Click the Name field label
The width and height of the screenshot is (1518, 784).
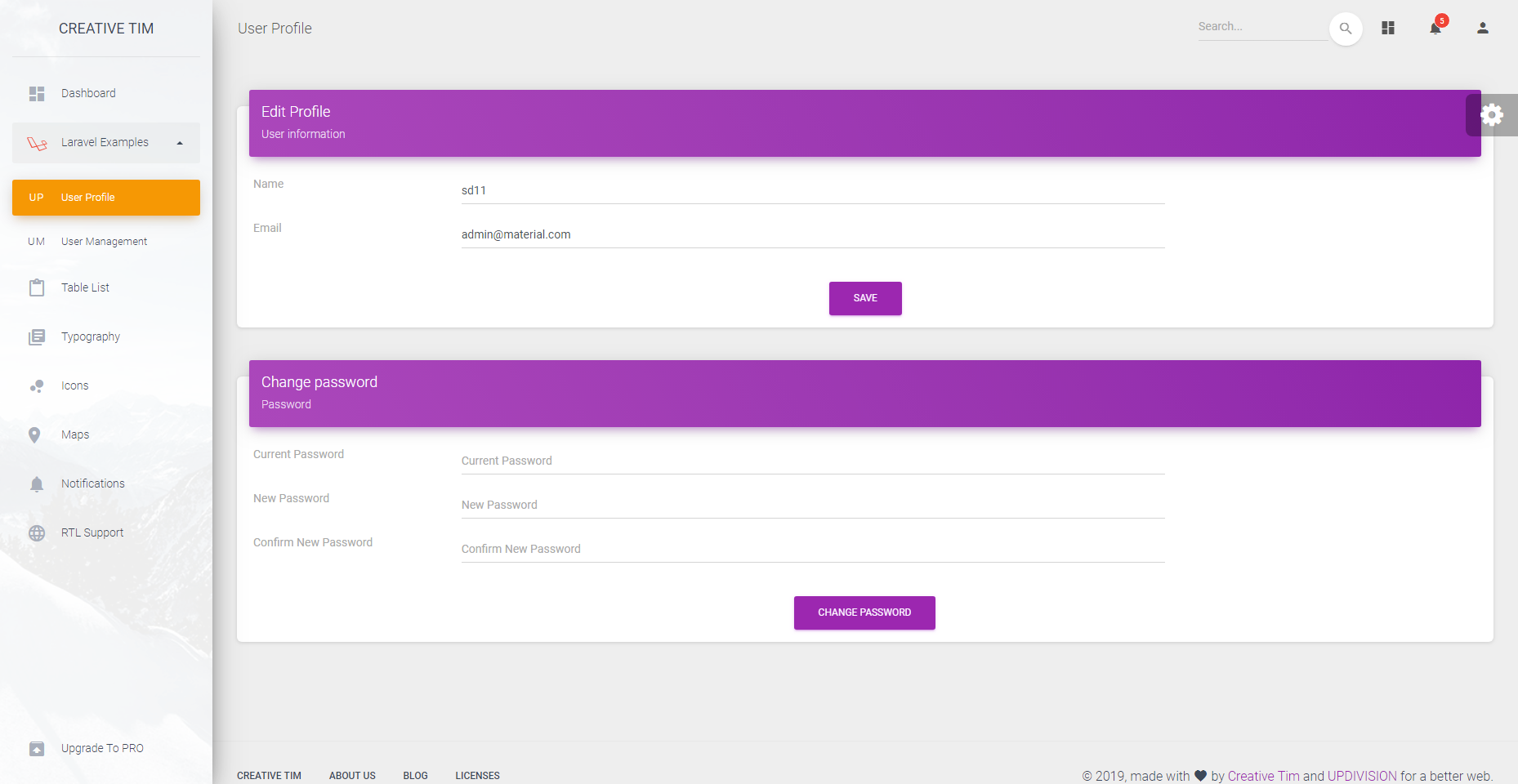268,184
